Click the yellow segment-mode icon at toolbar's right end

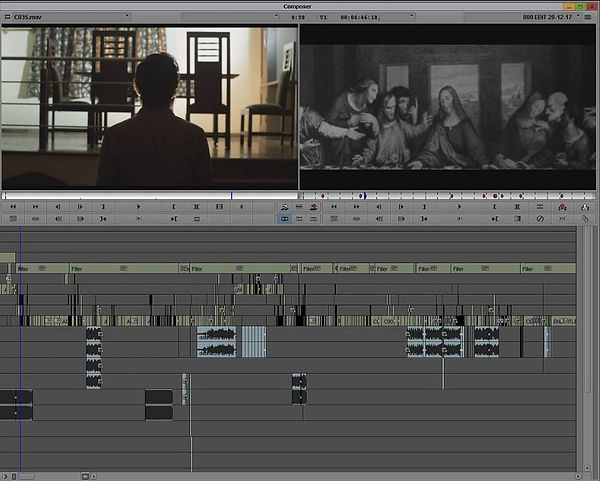point(585,207)
